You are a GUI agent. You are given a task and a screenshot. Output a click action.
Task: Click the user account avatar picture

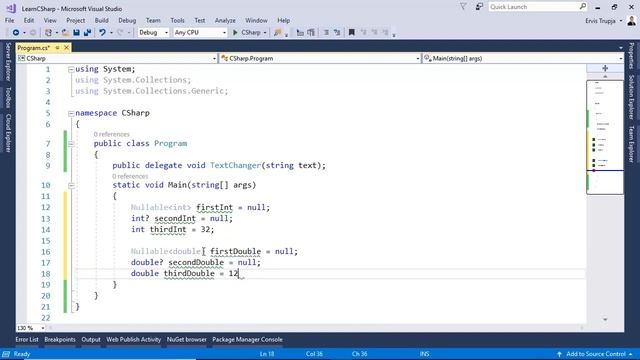(x=631, y=21)
